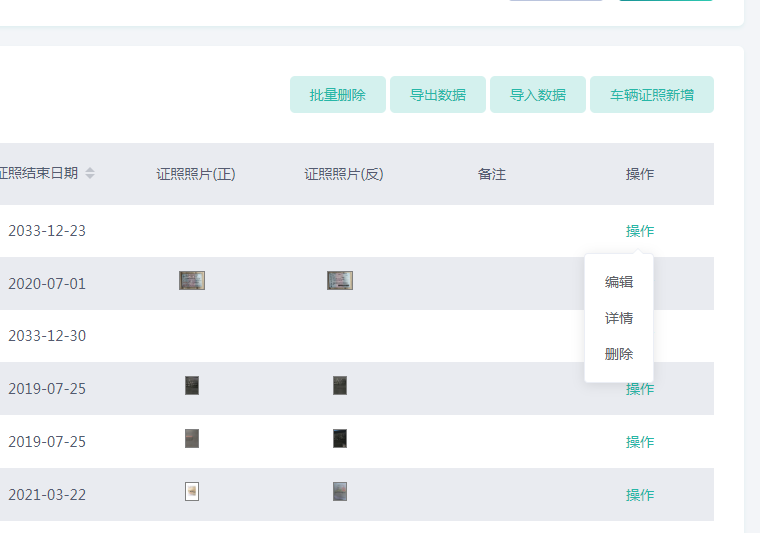
Task: Preview back license photo for 2021-03-22 row
Action: click(340, 491)
